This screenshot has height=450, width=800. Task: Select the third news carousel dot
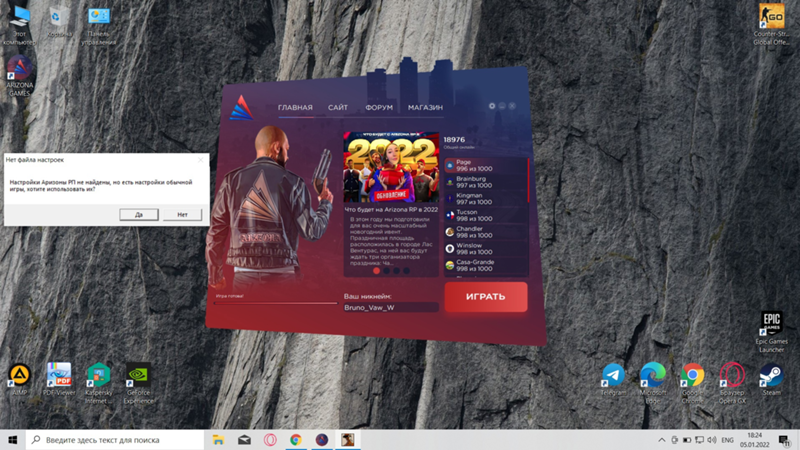pyautogui.click(x=396, y=271)
